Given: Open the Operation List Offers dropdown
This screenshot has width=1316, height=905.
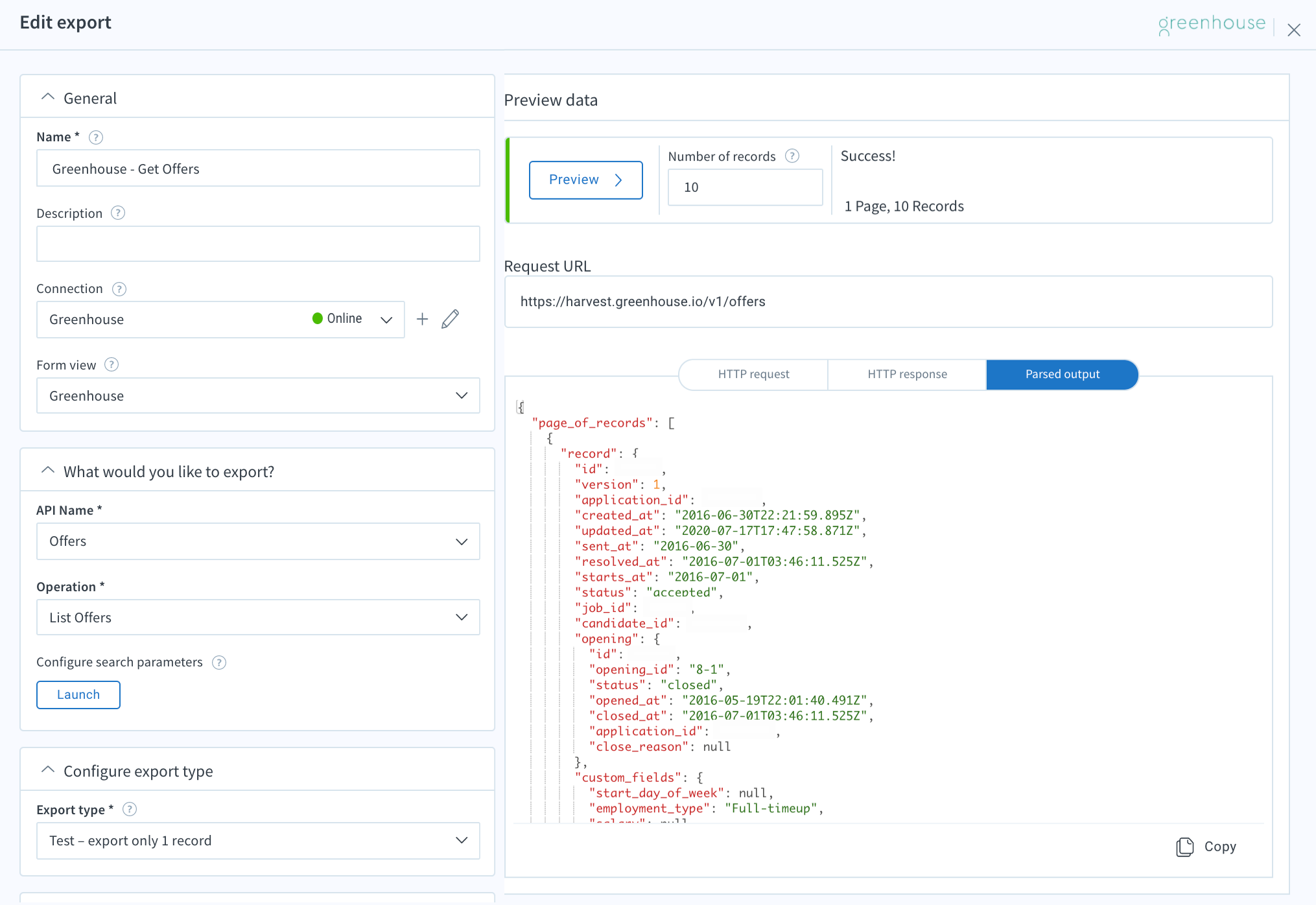Looking at the screenshot, I should (x=258, y=618).
